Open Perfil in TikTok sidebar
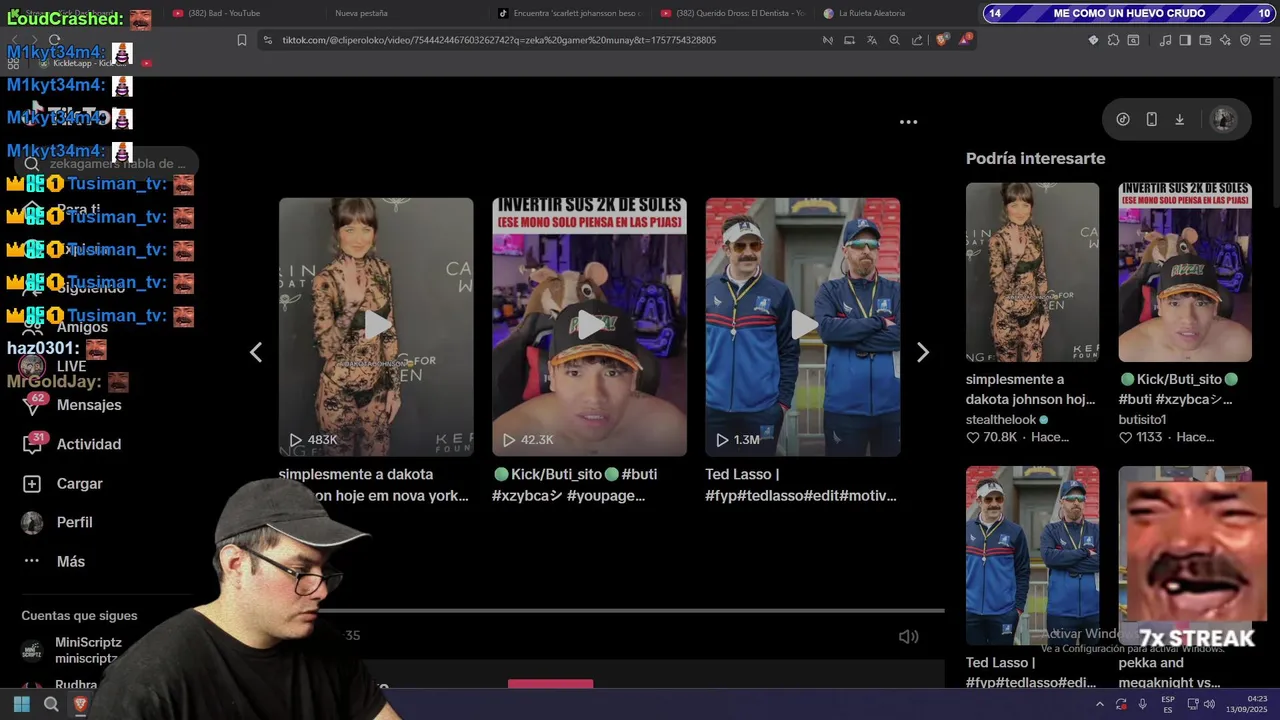Image resolution: width=1280 pixels, height=720 pixels. (x=74, y=522)
